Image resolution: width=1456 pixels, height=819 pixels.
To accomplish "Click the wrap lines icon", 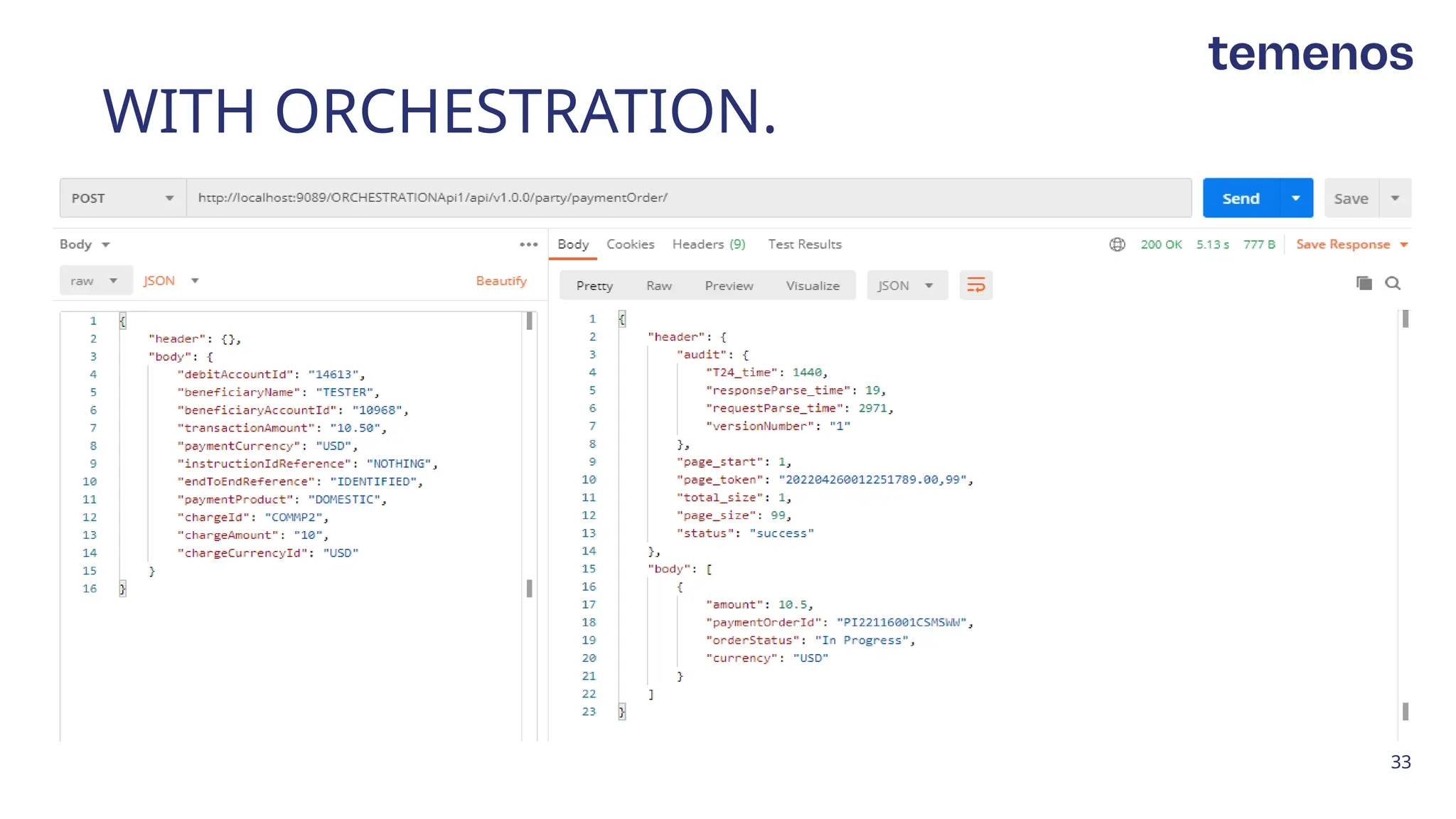I will click(x=975, y=285).
